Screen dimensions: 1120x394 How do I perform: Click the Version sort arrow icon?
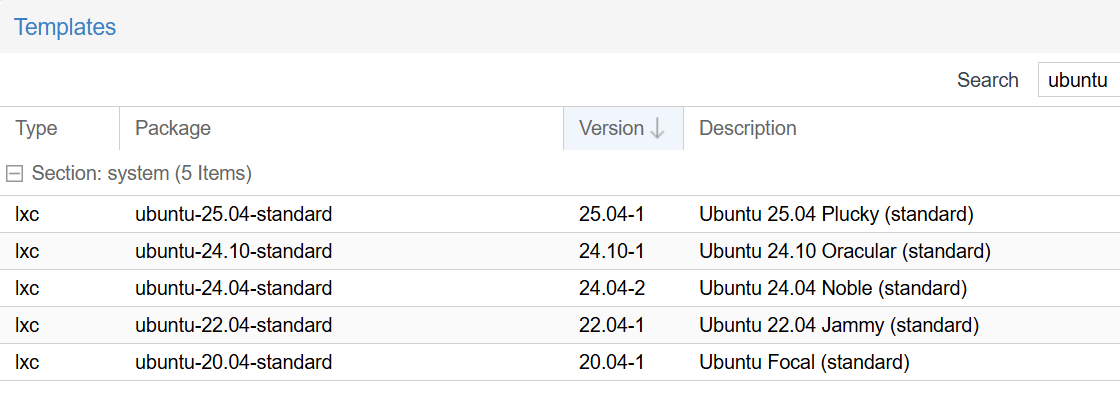pos(658,128)
